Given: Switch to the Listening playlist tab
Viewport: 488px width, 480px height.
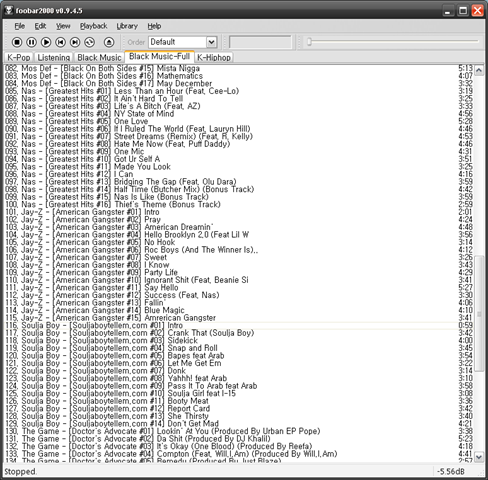Looking at the screenshot, I should tap(54, 57).
